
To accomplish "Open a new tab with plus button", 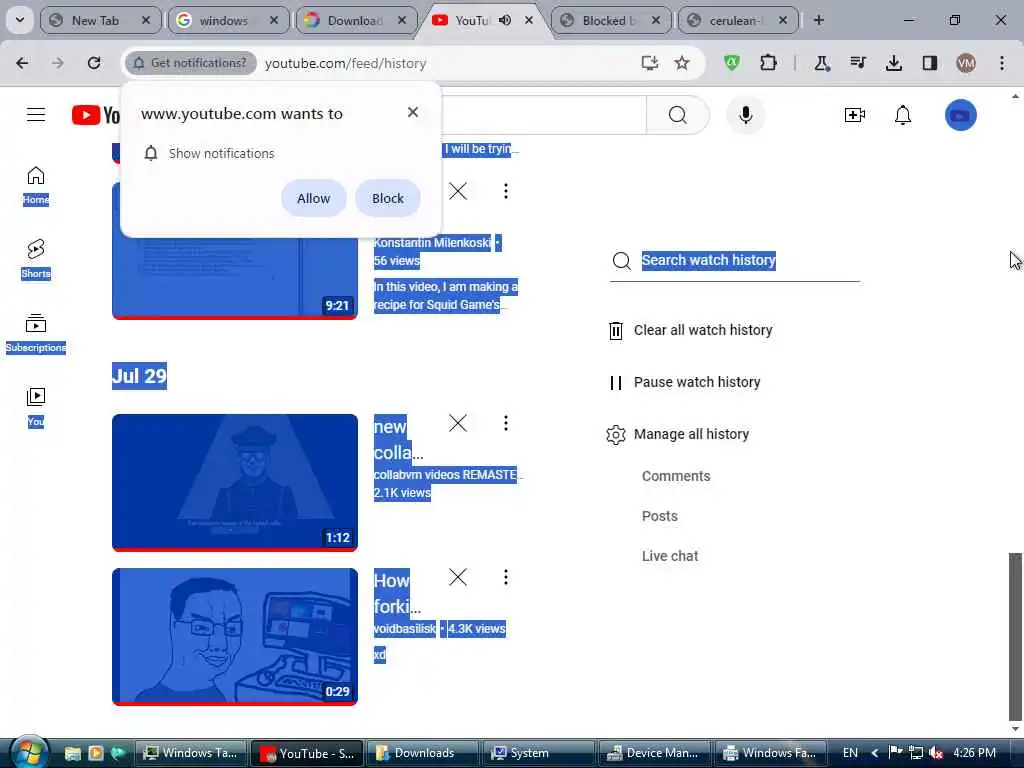I will (x=819, y=20).
